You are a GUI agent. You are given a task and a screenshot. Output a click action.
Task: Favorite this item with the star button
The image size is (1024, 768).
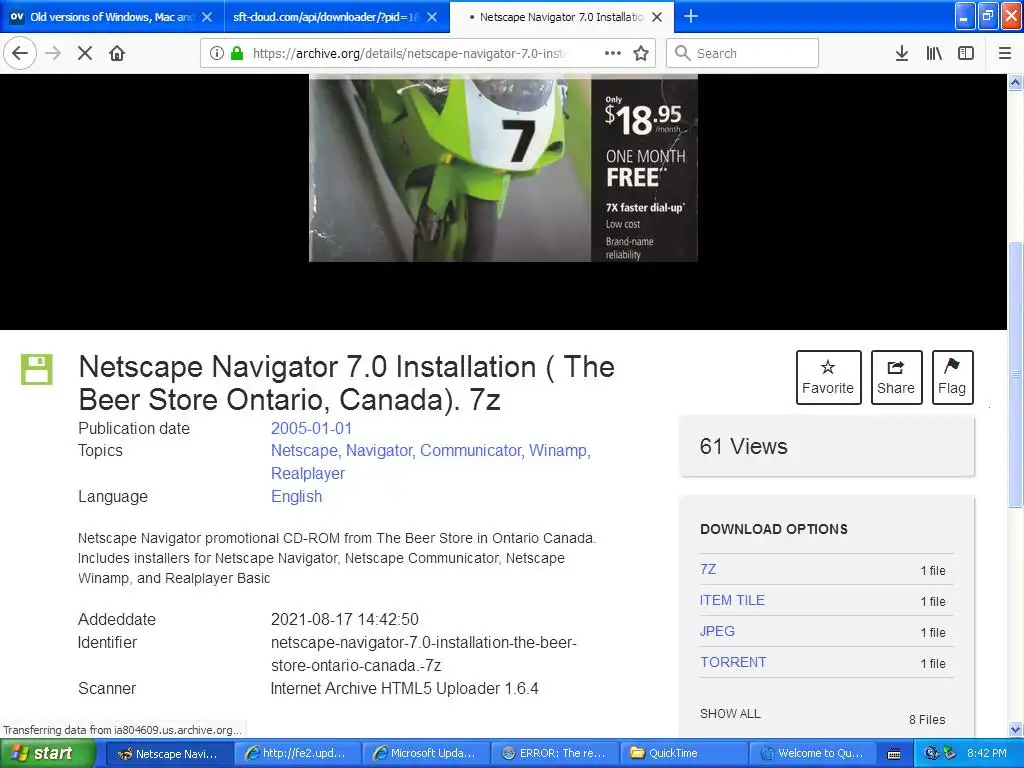pos(828,377)
